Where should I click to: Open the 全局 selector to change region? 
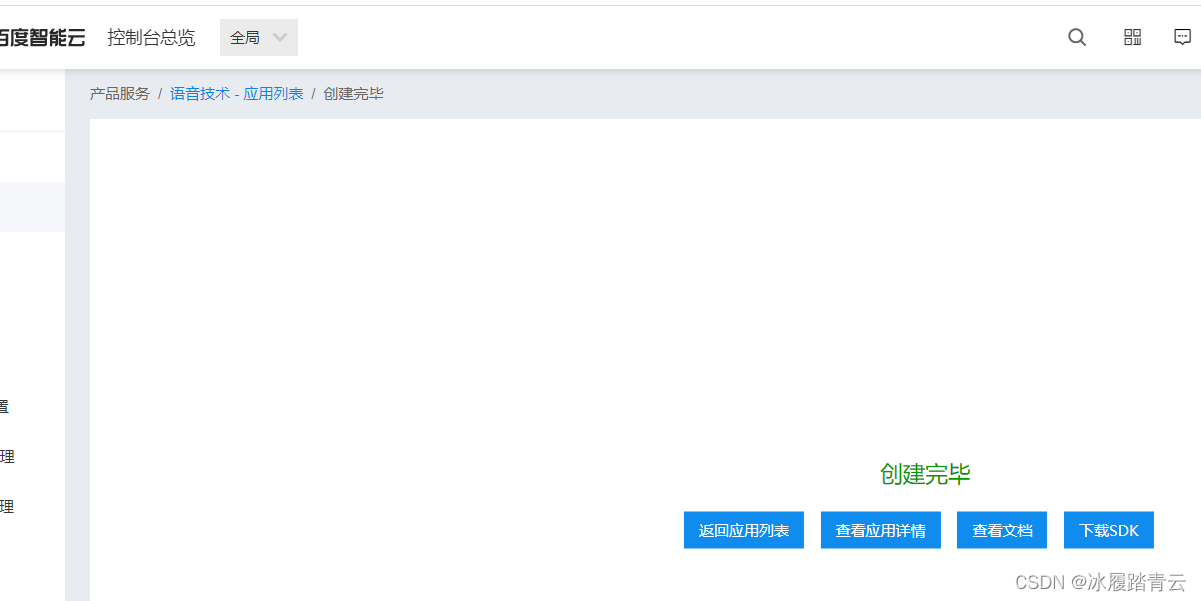258,37
